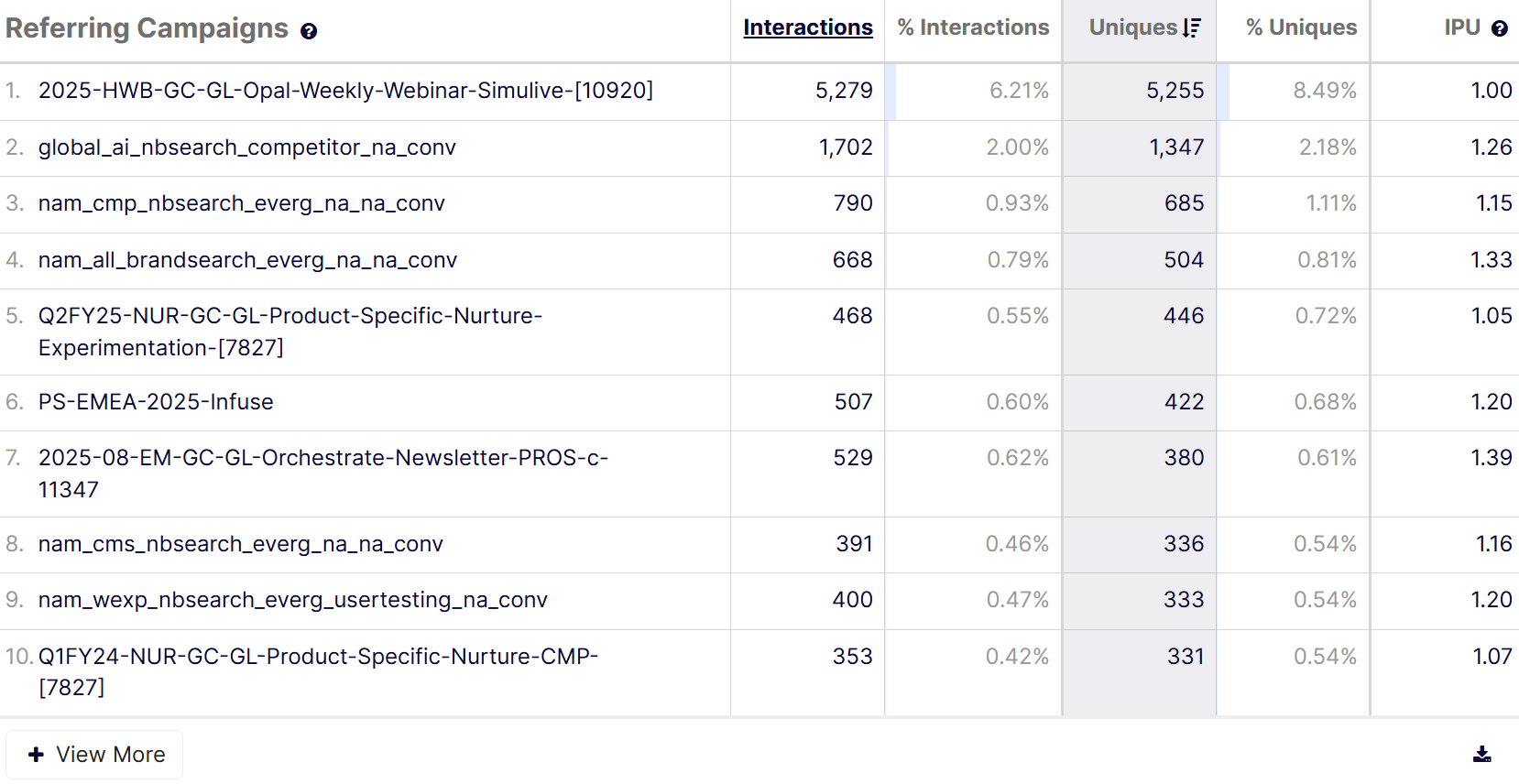
Task: Click the PS-EMEA-2025-Infuse campaign
Action: (156, 402)
